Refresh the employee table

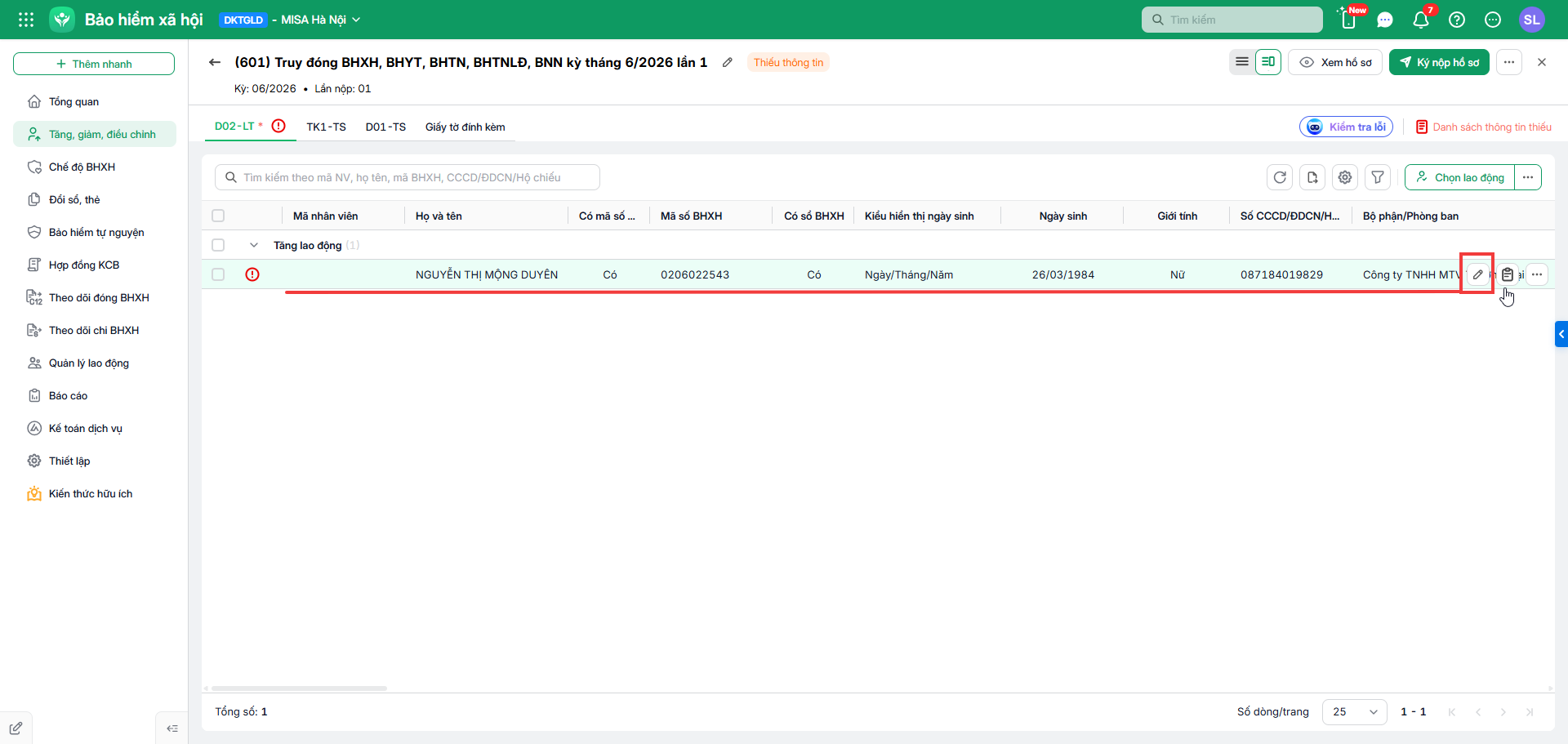pos(1280,177)
